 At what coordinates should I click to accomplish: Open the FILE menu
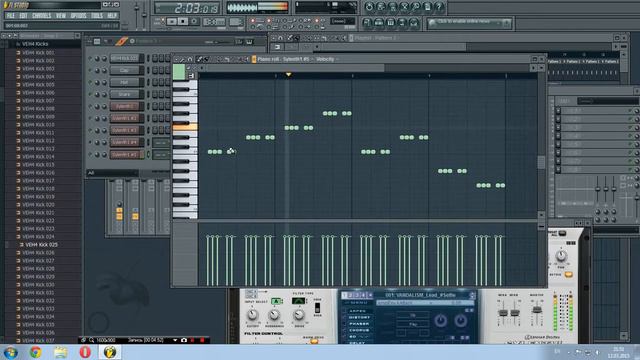tap(11, 16)
